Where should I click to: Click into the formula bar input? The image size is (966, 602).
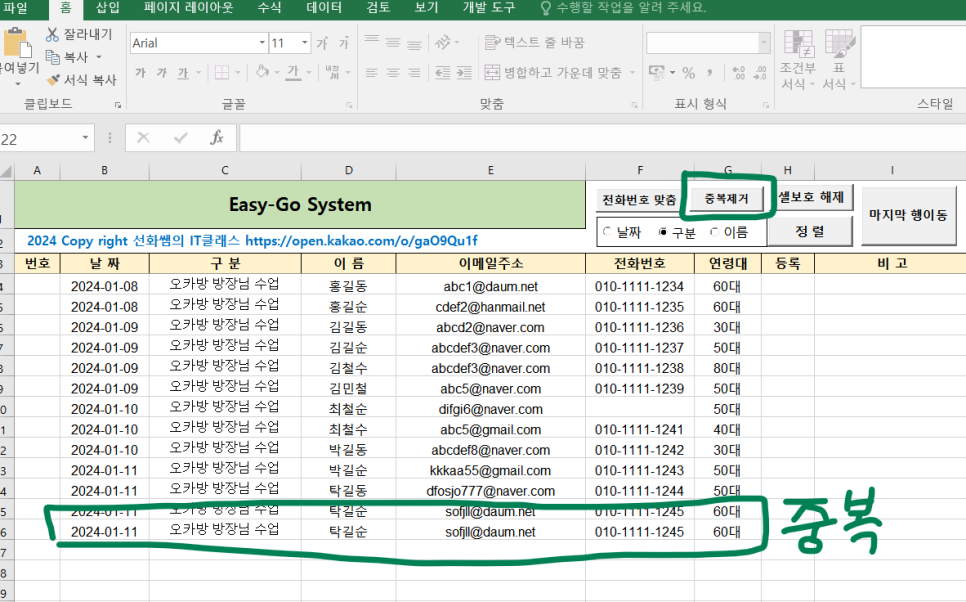click(603, 137)
